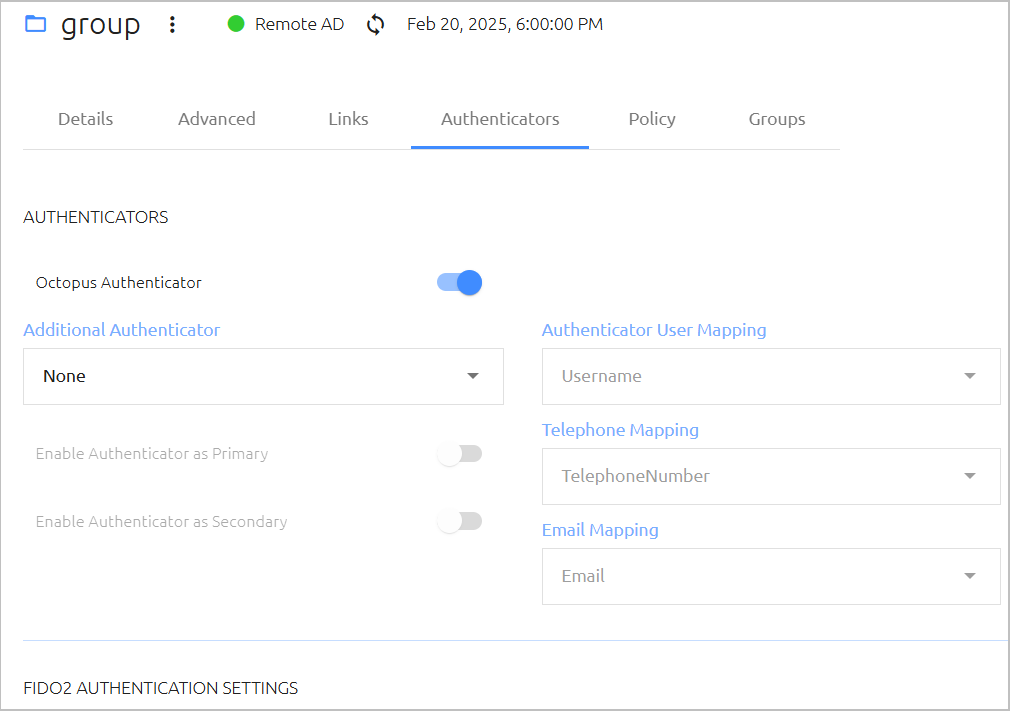Screen dimensions: 1010x711
Task: Open the three-dot menu next to group
Action: pyautogui.click(x=172, y=24)
